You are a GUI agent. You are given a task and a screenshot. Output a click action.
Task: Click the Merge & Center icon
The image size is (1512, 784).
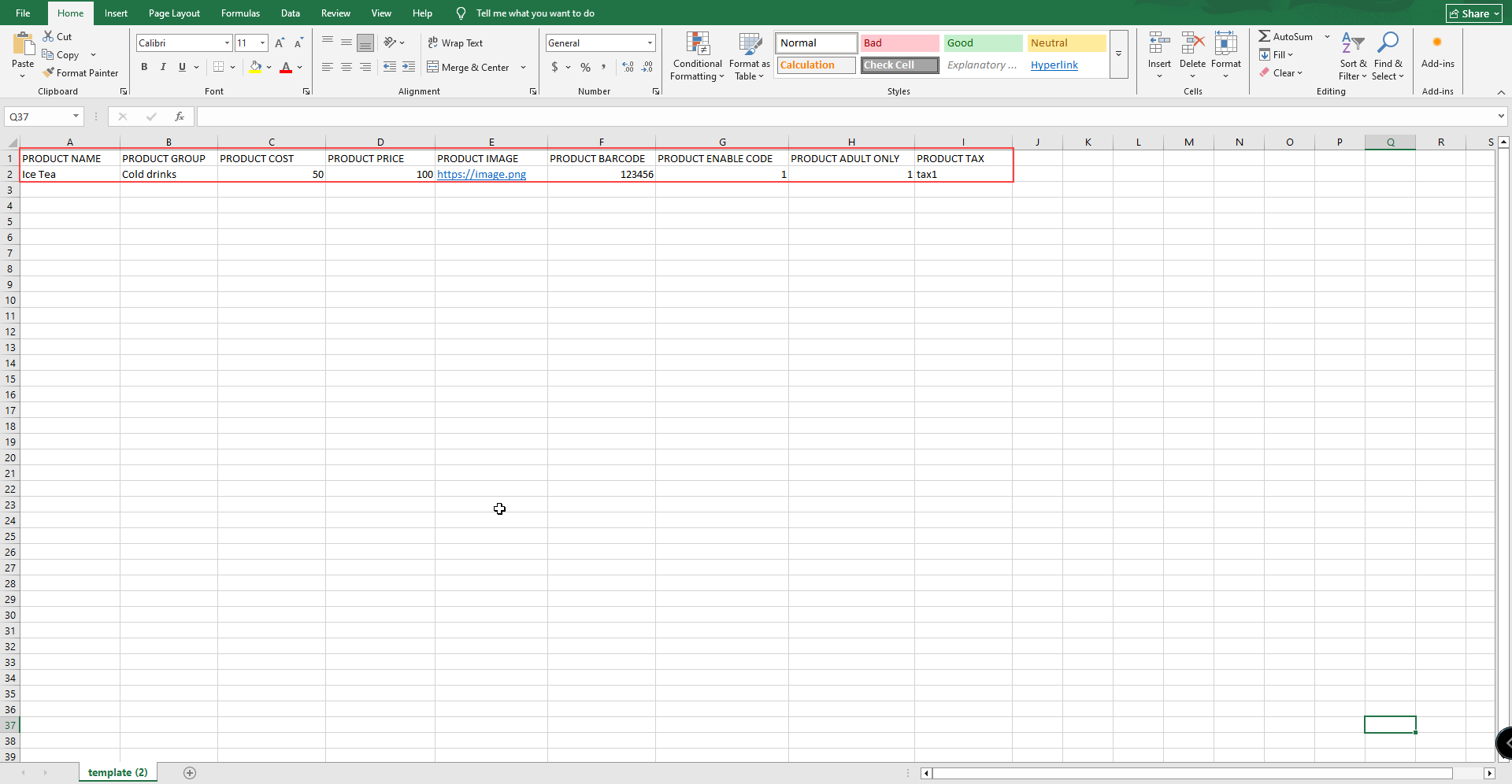[433, 67]
